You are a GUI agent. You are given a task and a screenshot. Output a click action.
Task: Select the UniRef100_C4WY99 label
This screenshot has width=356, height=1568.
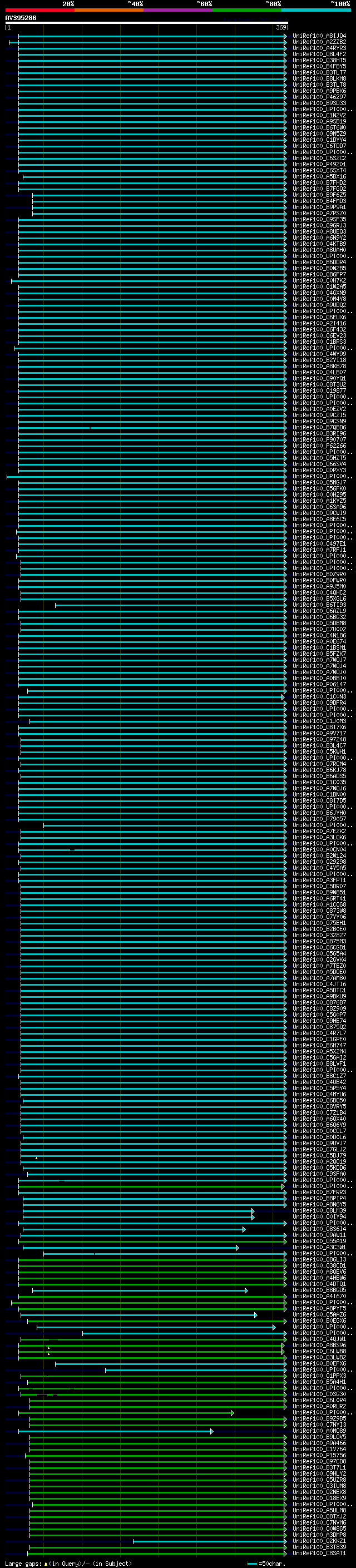(319, 354)
